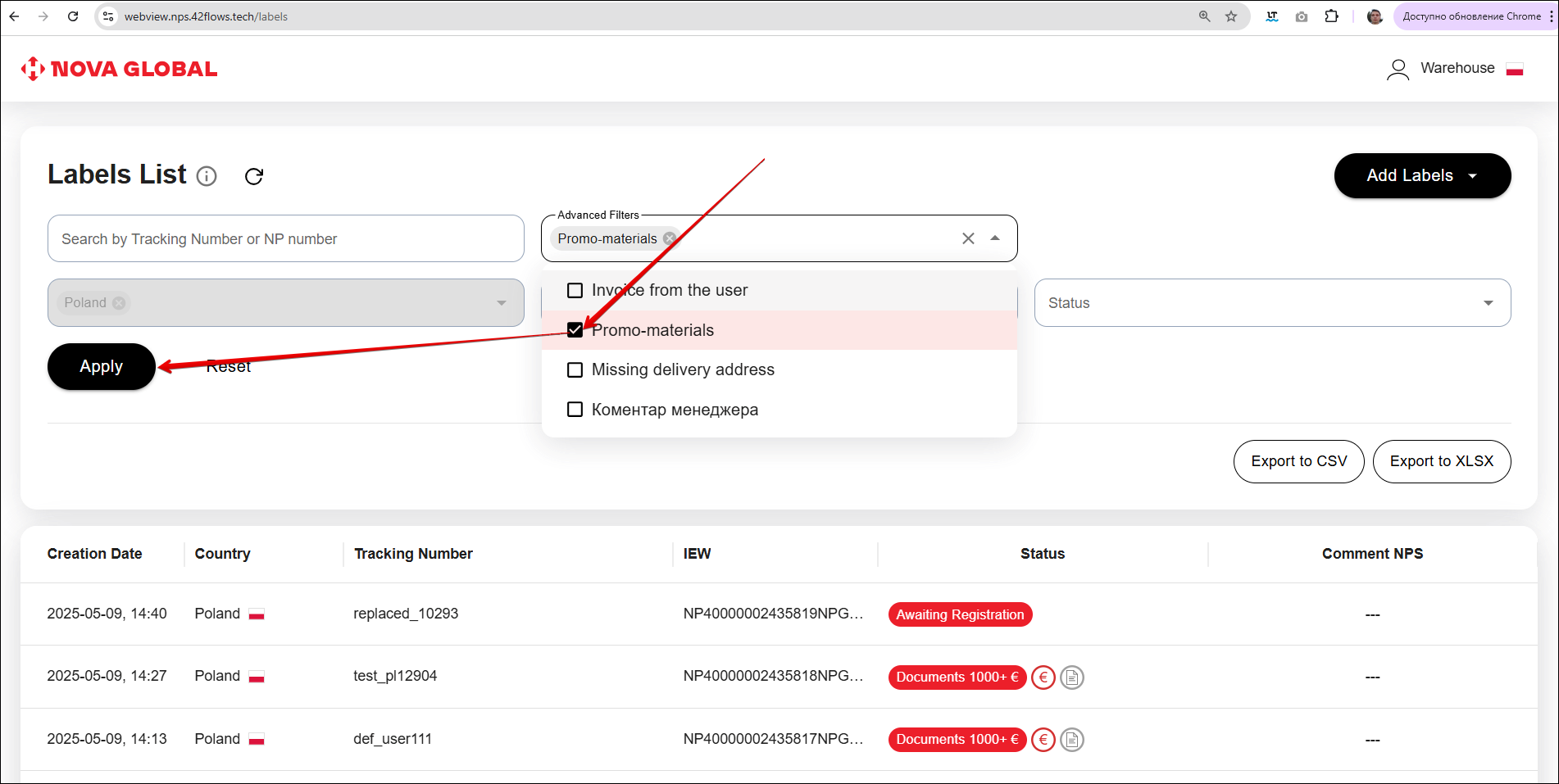Click Export to CSV
This screenshot has height=784, width=1559.
[1298, 461]
